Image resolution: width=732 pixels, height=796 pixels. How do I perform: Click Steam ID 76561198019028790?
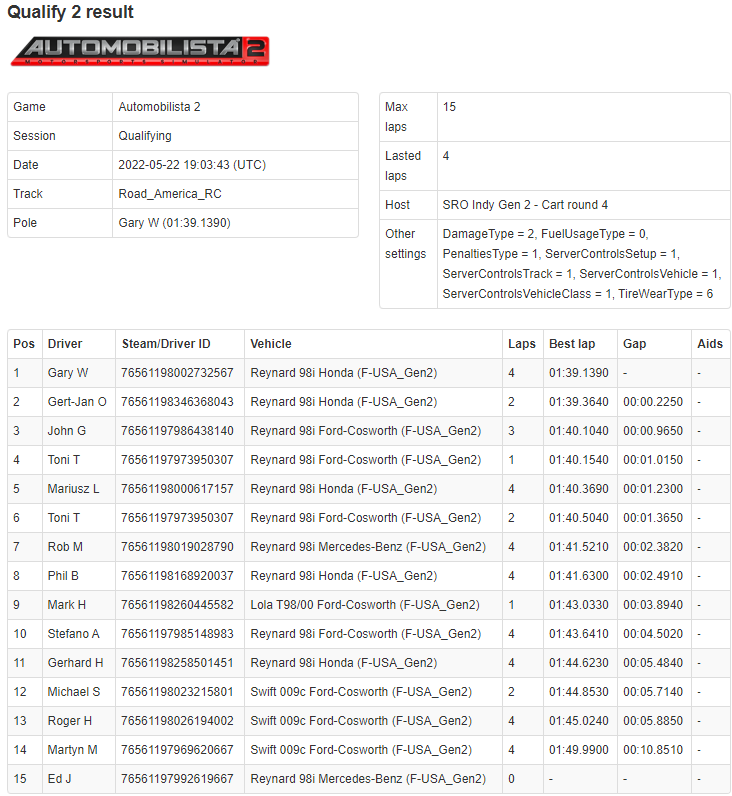pyautogui.click(x=177, y=547)
